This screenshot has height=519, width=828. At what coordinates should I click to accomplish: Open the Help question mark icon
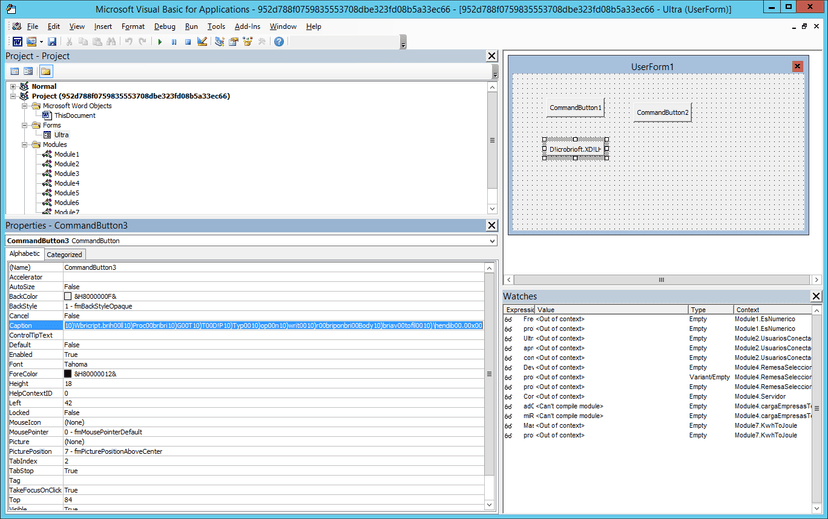[x=279, y=42]
